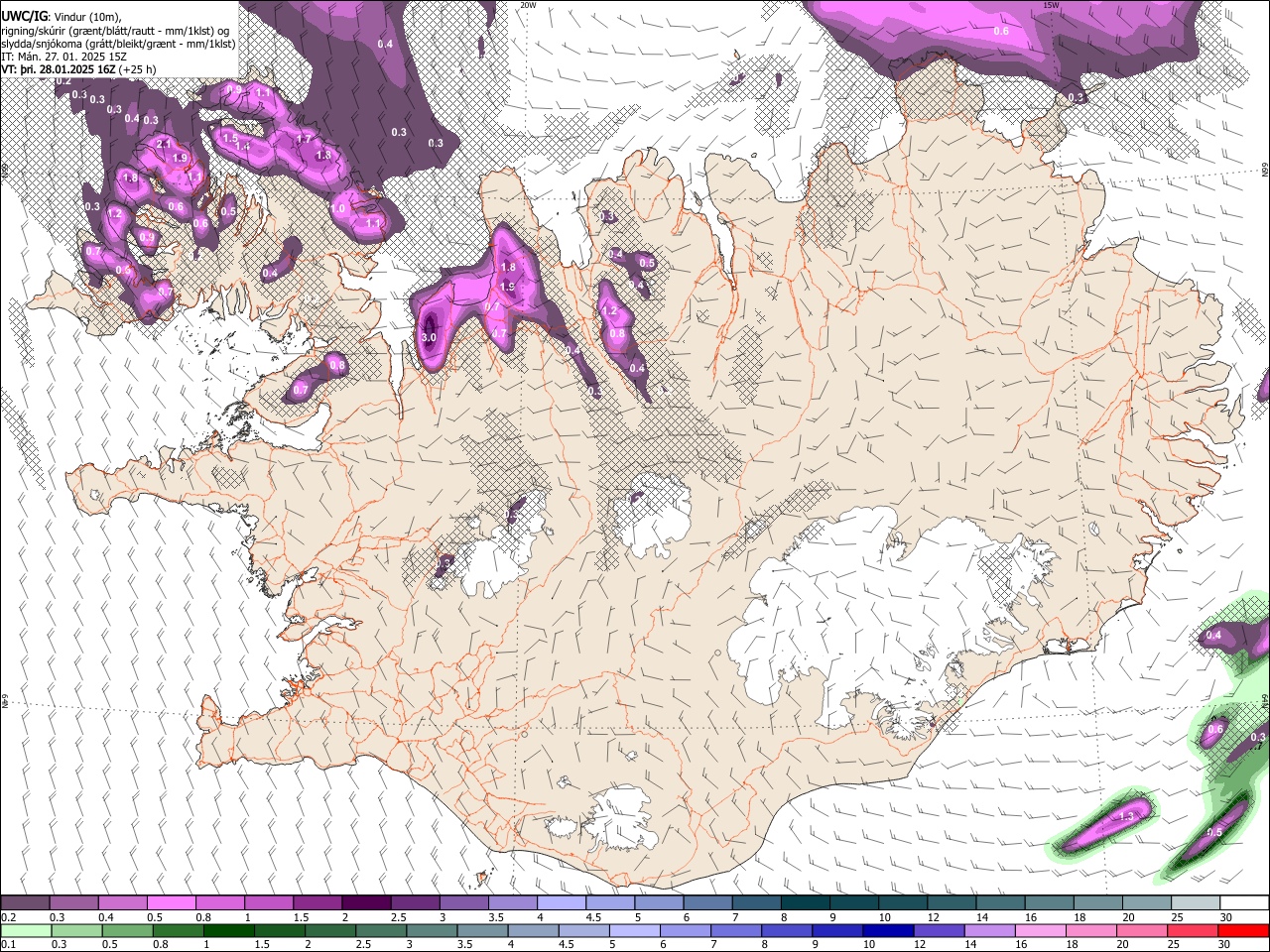Click the '30' label in lower legend row
Image resolution: width=1270 pixels, height=952 pixels.
(1224, 944)
